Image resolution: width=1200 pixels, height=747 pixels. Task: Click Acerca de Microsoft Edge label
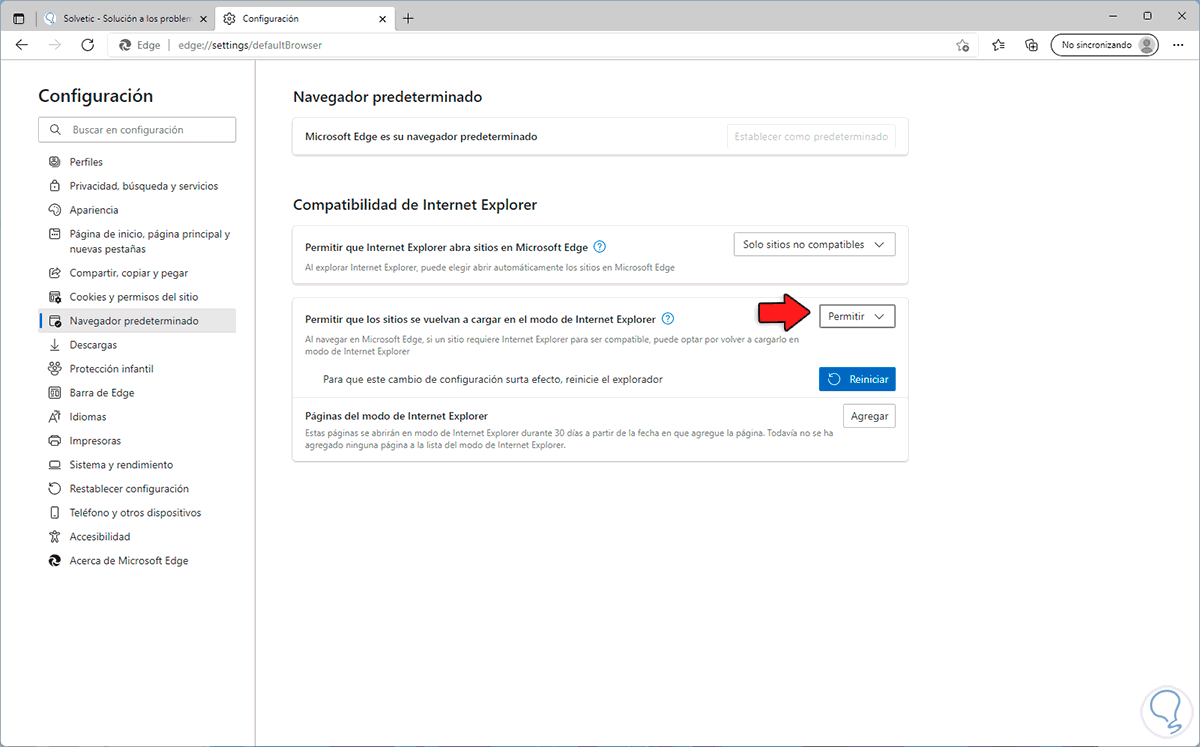click(129, 561)
